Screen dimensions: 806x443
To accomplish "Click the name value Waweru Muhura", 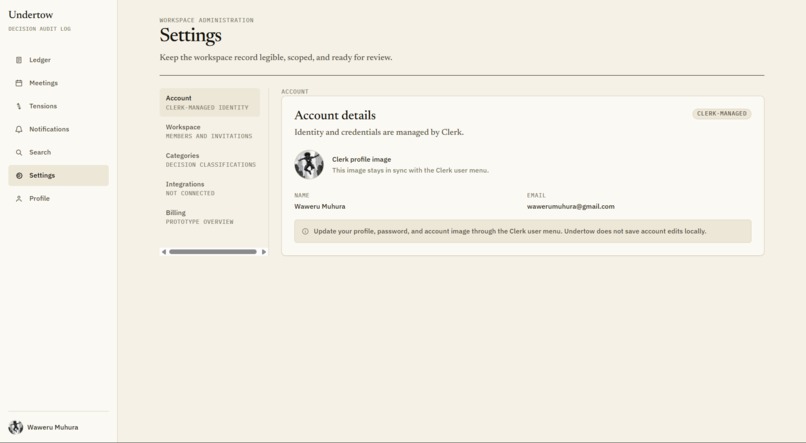I will [x=320, y=207].
